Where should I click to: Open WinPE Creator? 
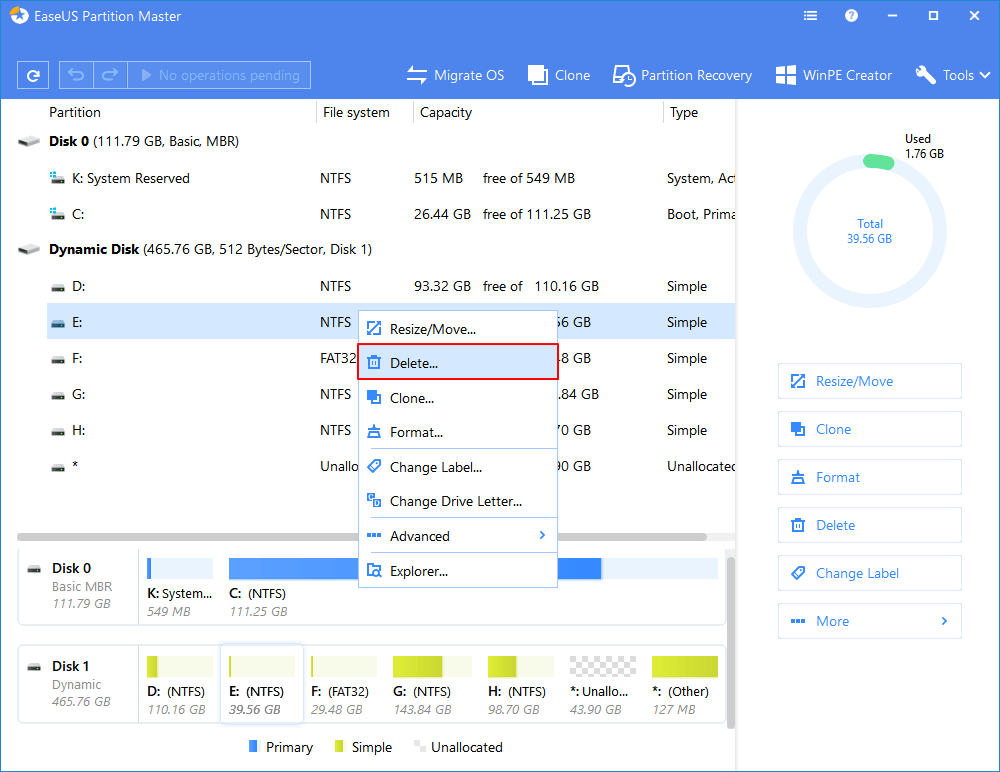coord(834,75)
